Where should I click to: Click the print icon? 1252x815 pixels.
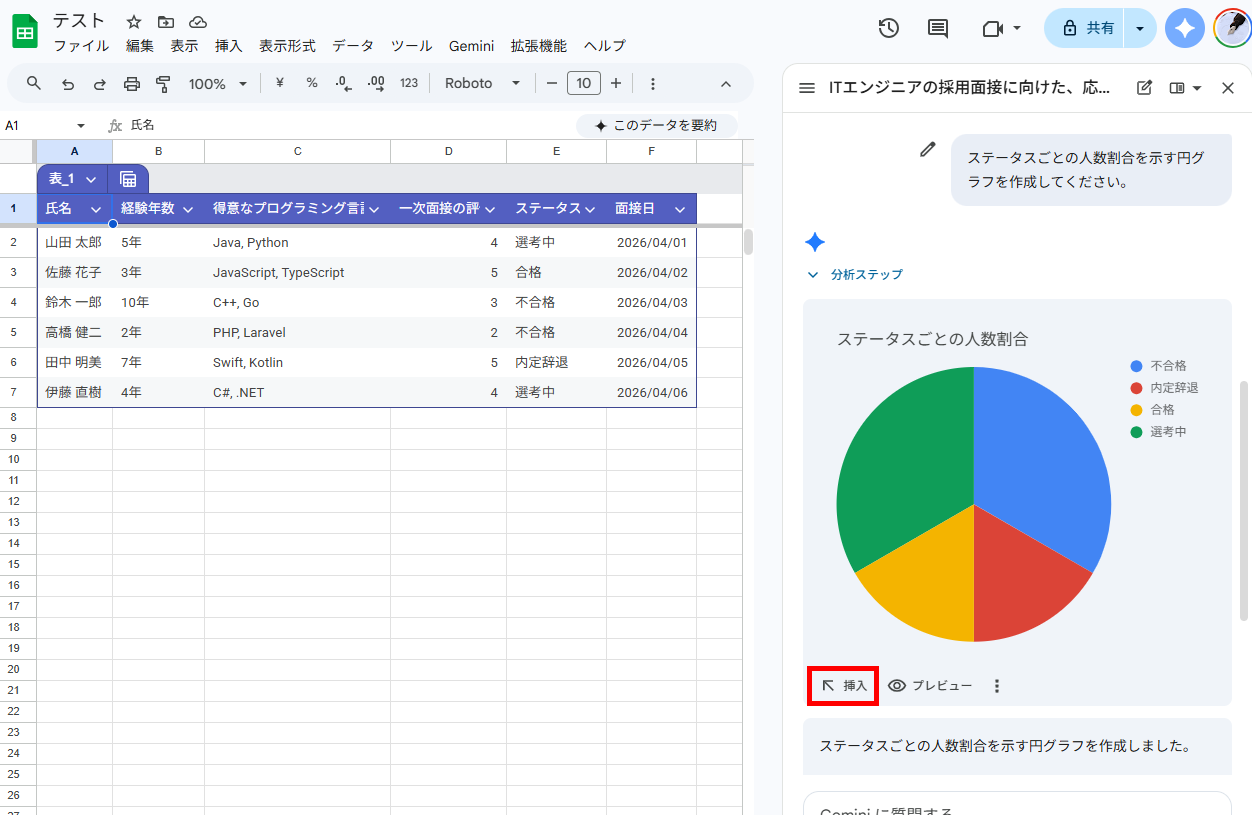[x=132, y=83]
